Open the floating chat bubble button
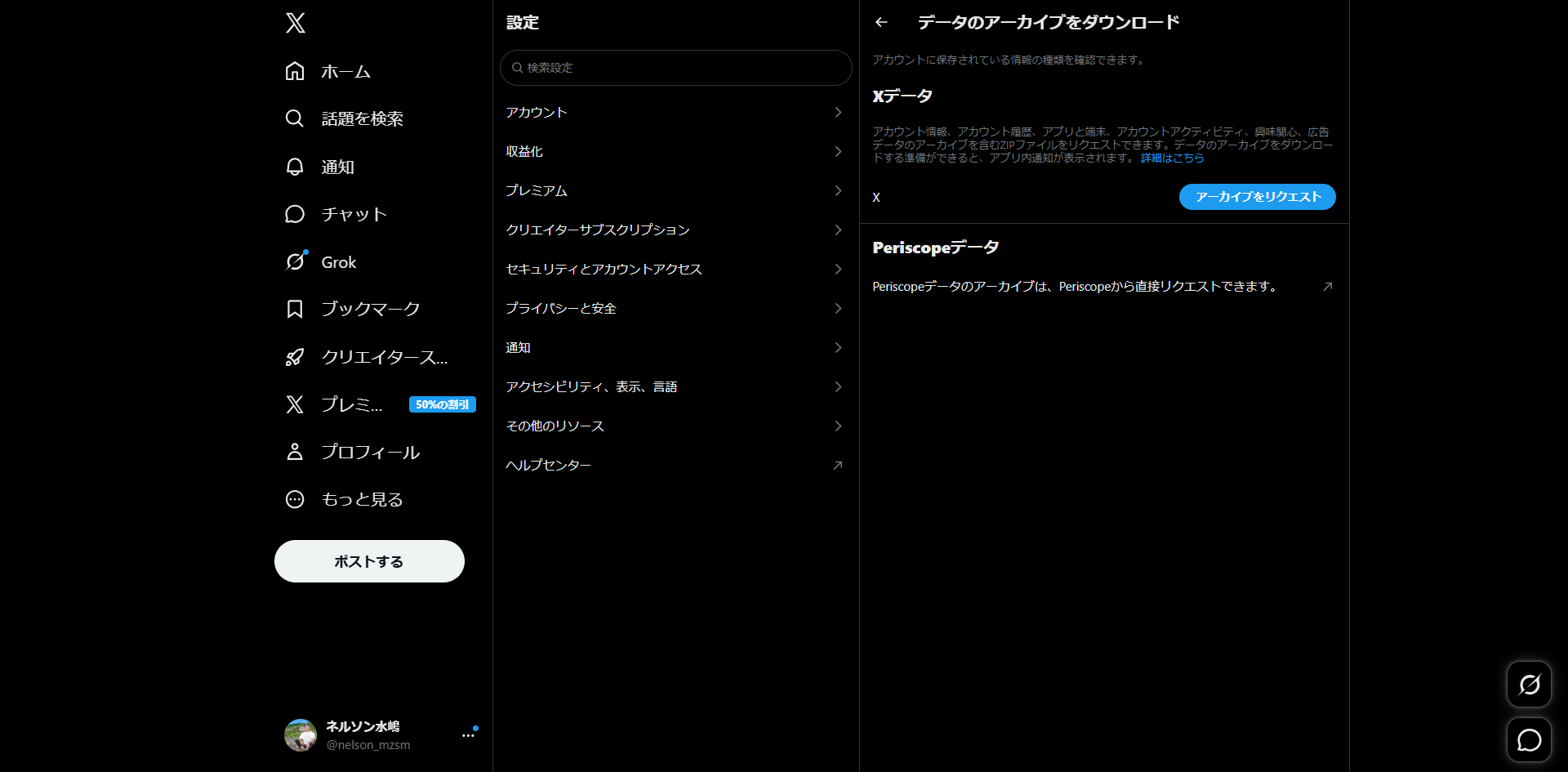This screenshot has width=1568, height=772. coord(1529,740)
